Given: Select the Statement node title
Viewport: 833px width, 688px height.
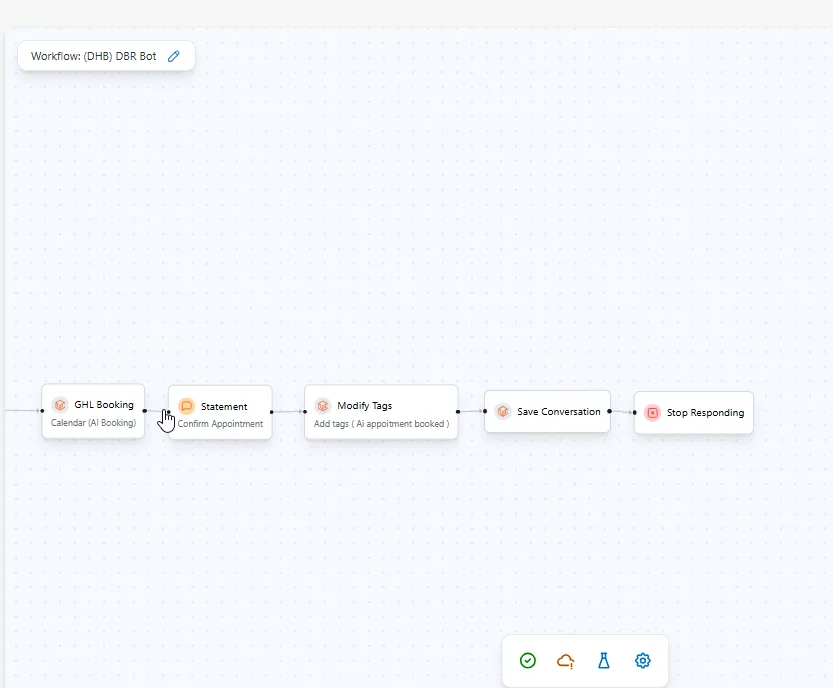Looking at the screenshot, I should pos(224,406).
